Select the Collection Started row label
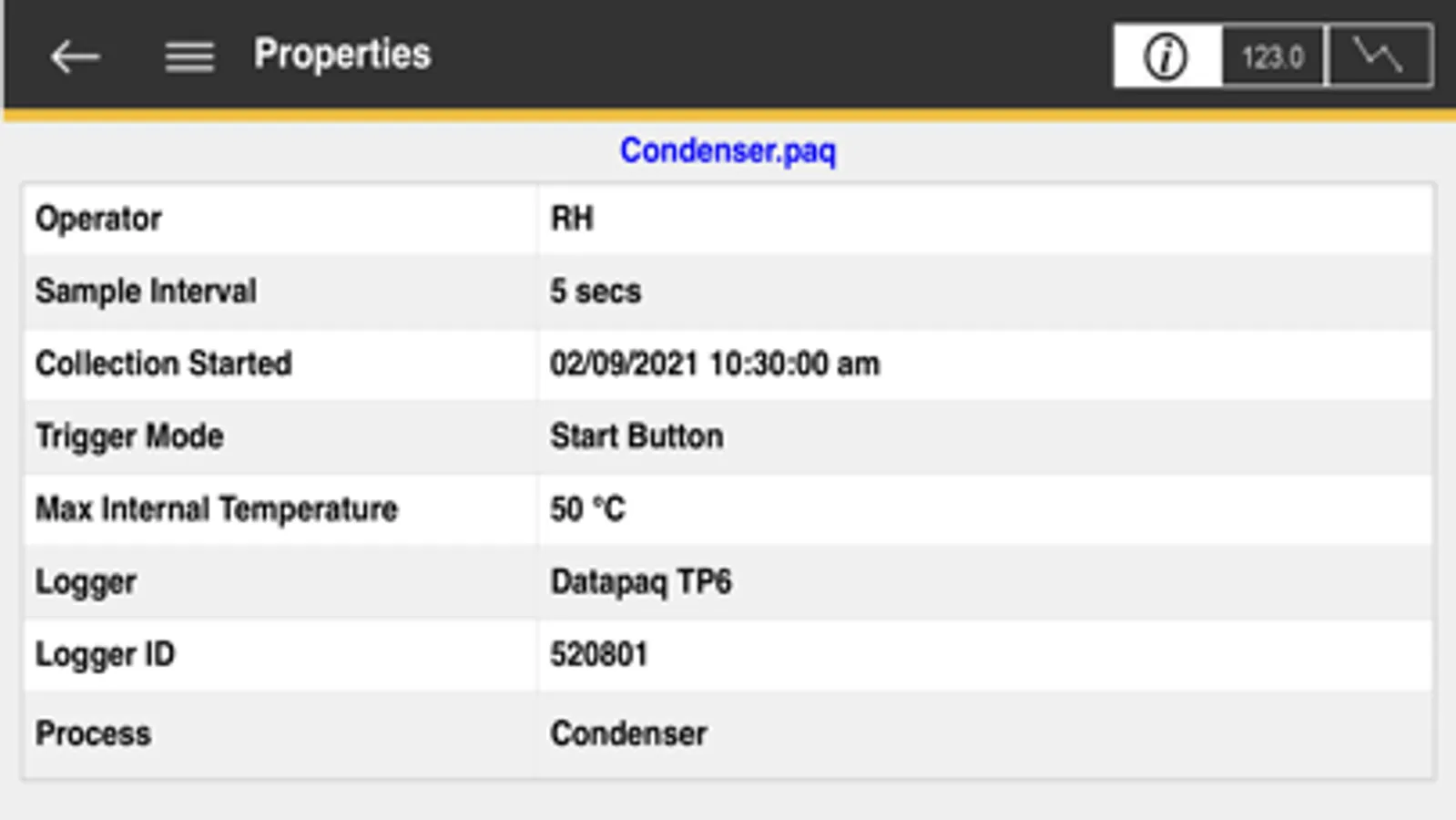The height and width of the screenshot is (820, 1456). 164,364
